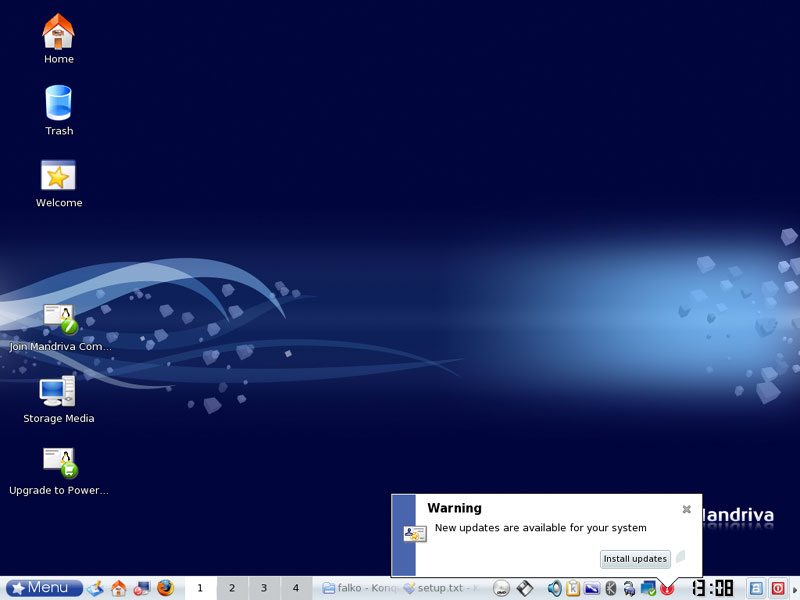Select the Welcome desktop icon

58,184
